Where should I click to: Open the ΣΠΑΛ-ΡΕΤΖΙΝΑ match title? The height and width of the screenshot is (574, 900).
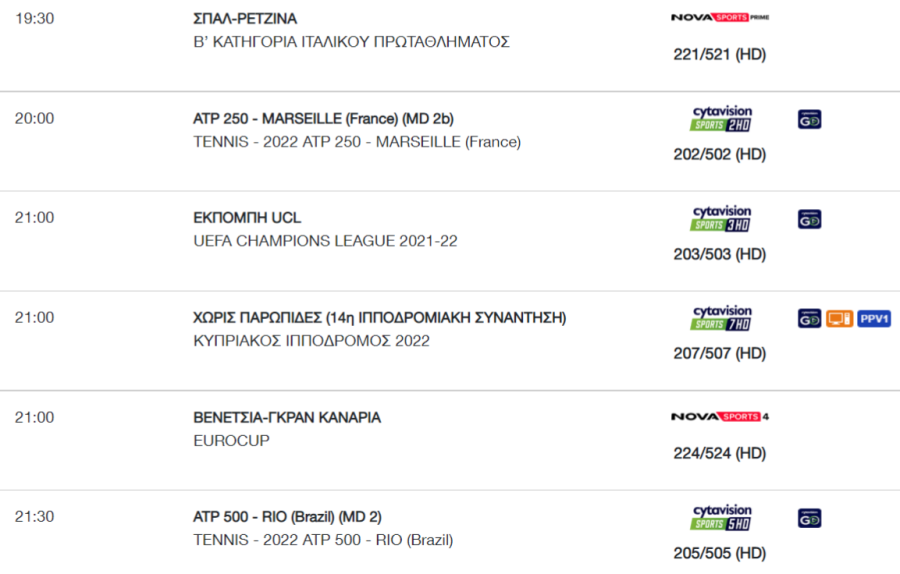245,19
